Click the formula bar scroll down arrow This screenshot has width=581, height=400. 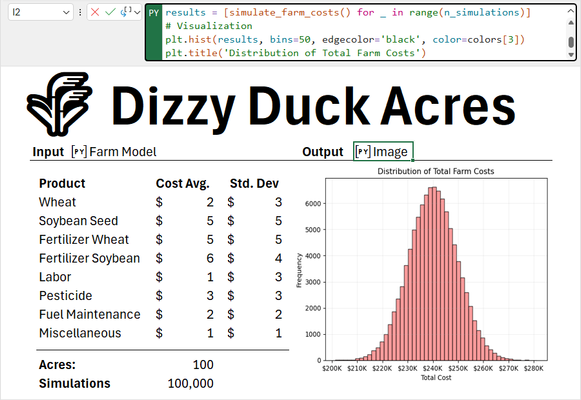[x=571, y=55]
